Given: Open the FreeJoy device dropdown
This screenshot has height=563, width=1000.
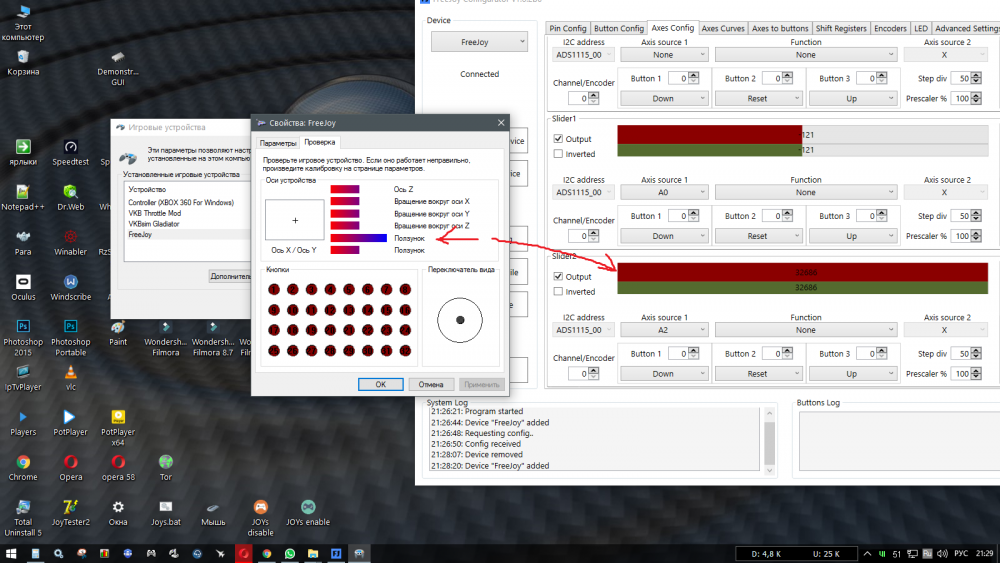Looking at the screenshot, I should (479, 42).
